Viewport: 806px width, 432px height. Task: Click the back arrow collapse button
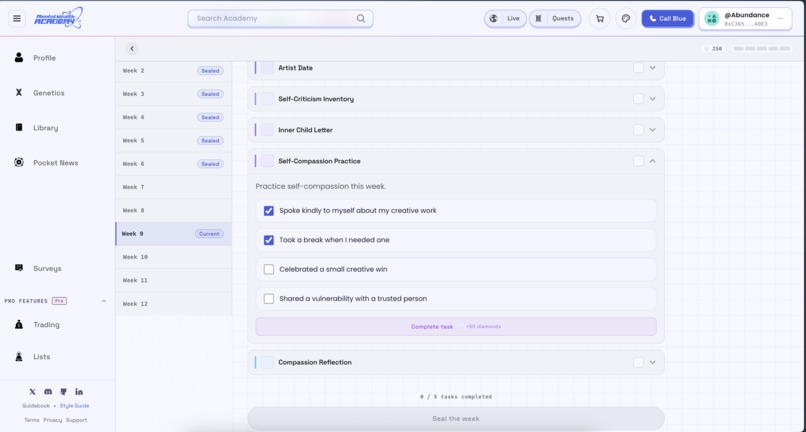(132, 48)
